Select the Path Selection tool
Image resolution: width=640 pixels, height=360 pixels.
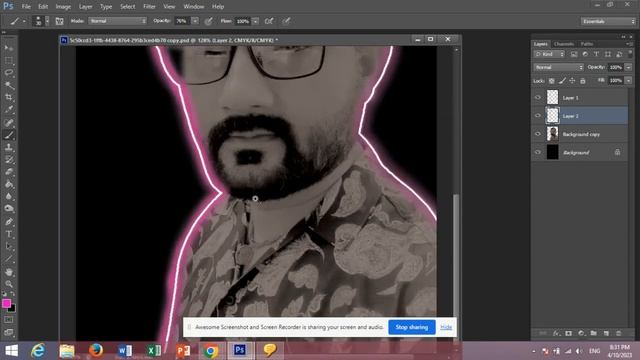tap(9, 247)
